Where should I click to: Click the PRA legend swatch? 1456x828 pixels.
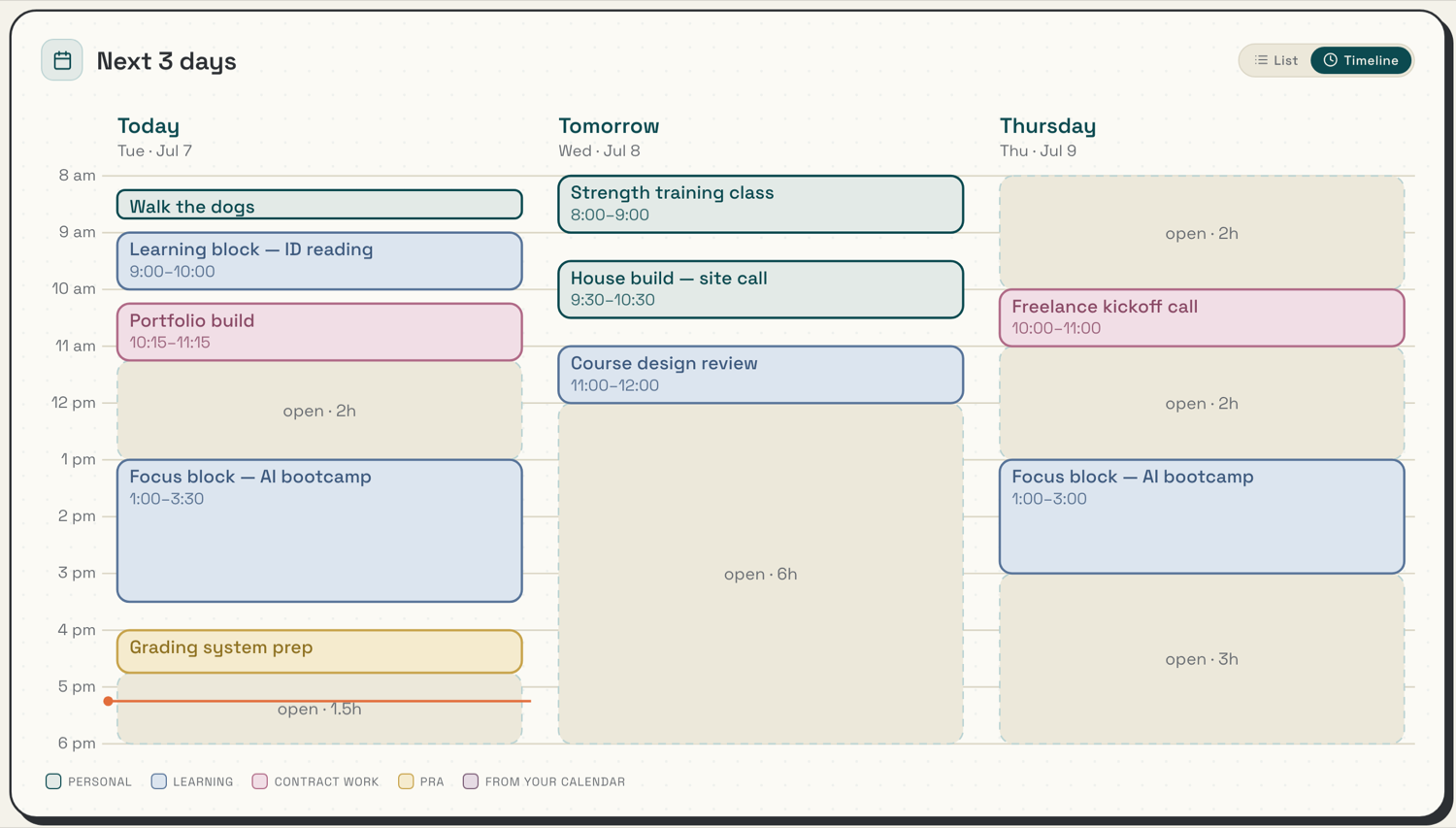pos(406,781)
